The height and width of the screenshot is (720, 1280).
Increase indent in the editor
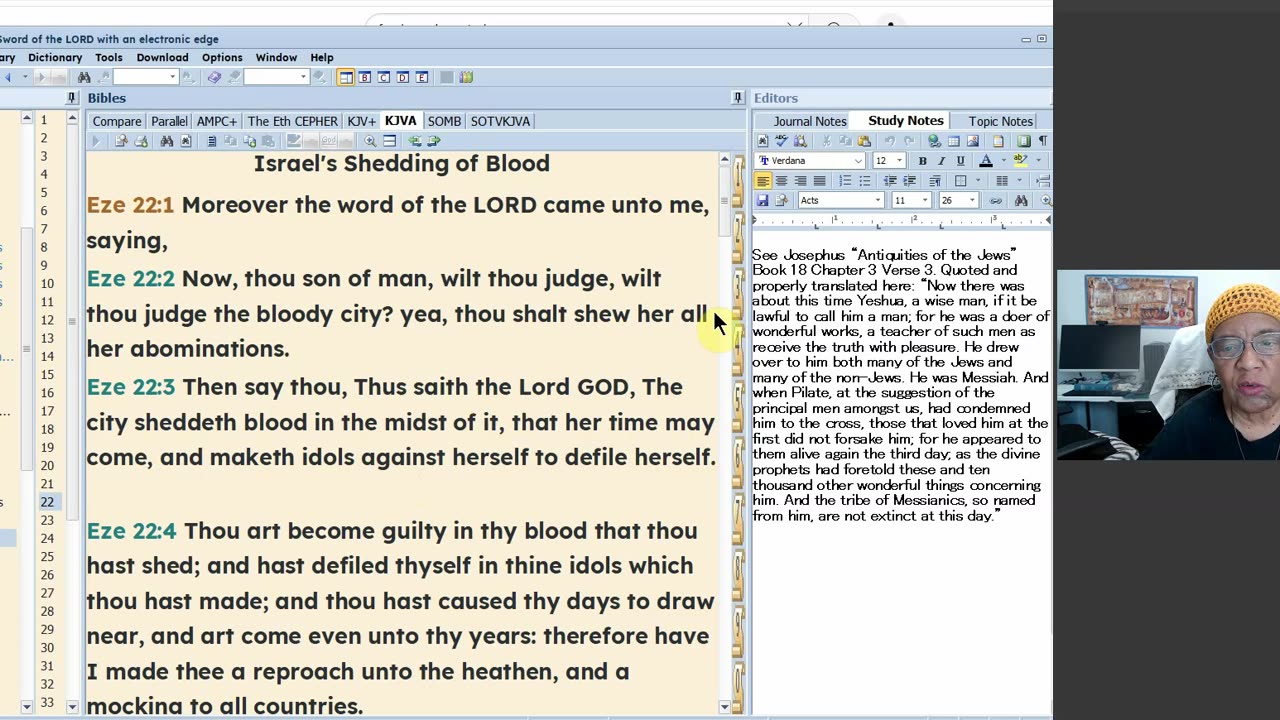[x=909, y=181]
